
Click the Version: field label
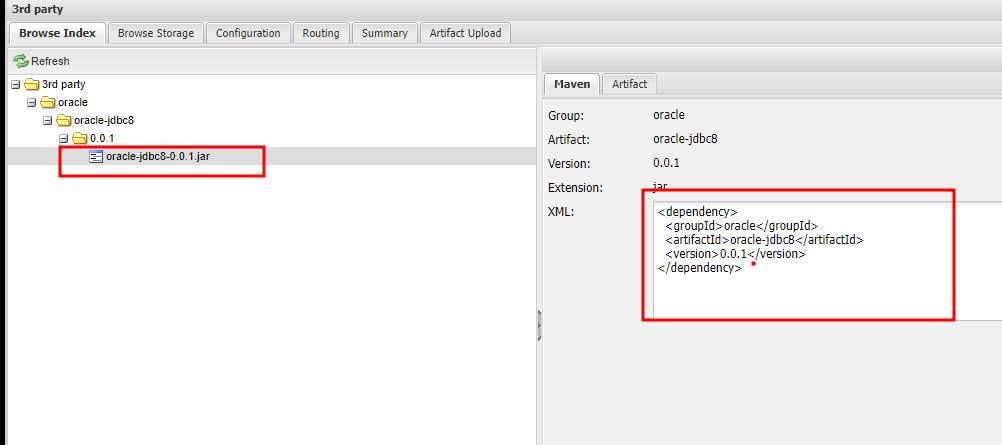[569, 164]
